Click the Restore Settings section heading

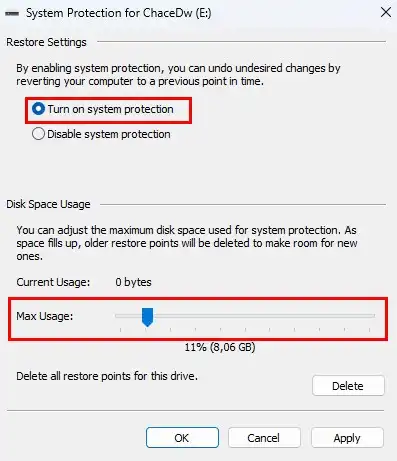click(x=46, y=42)
